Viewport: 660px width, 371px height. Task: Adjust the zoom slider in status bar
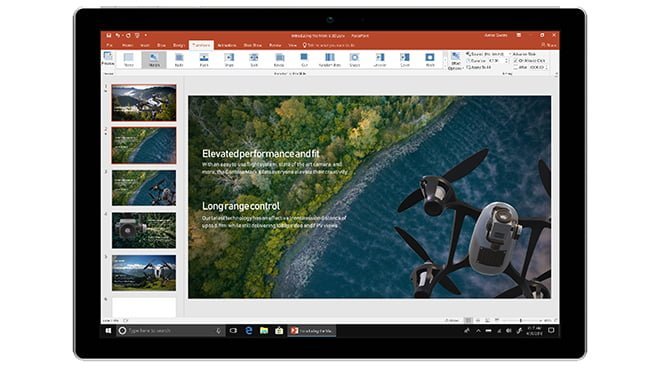(521, 320)
